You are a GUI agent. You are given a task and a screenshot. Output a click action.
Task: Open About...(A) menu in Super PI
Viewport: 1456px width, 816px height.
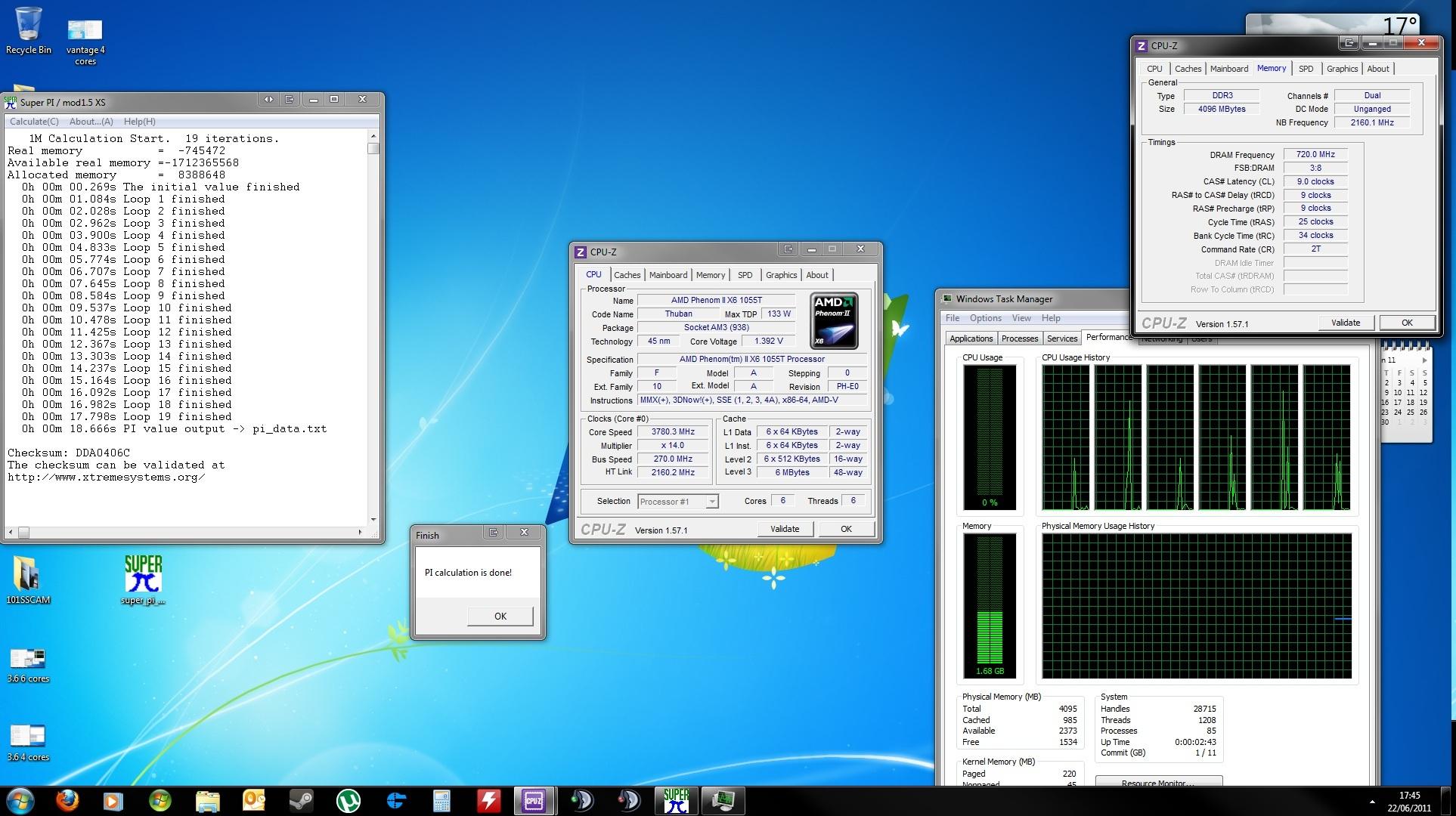tap(91, 122)
